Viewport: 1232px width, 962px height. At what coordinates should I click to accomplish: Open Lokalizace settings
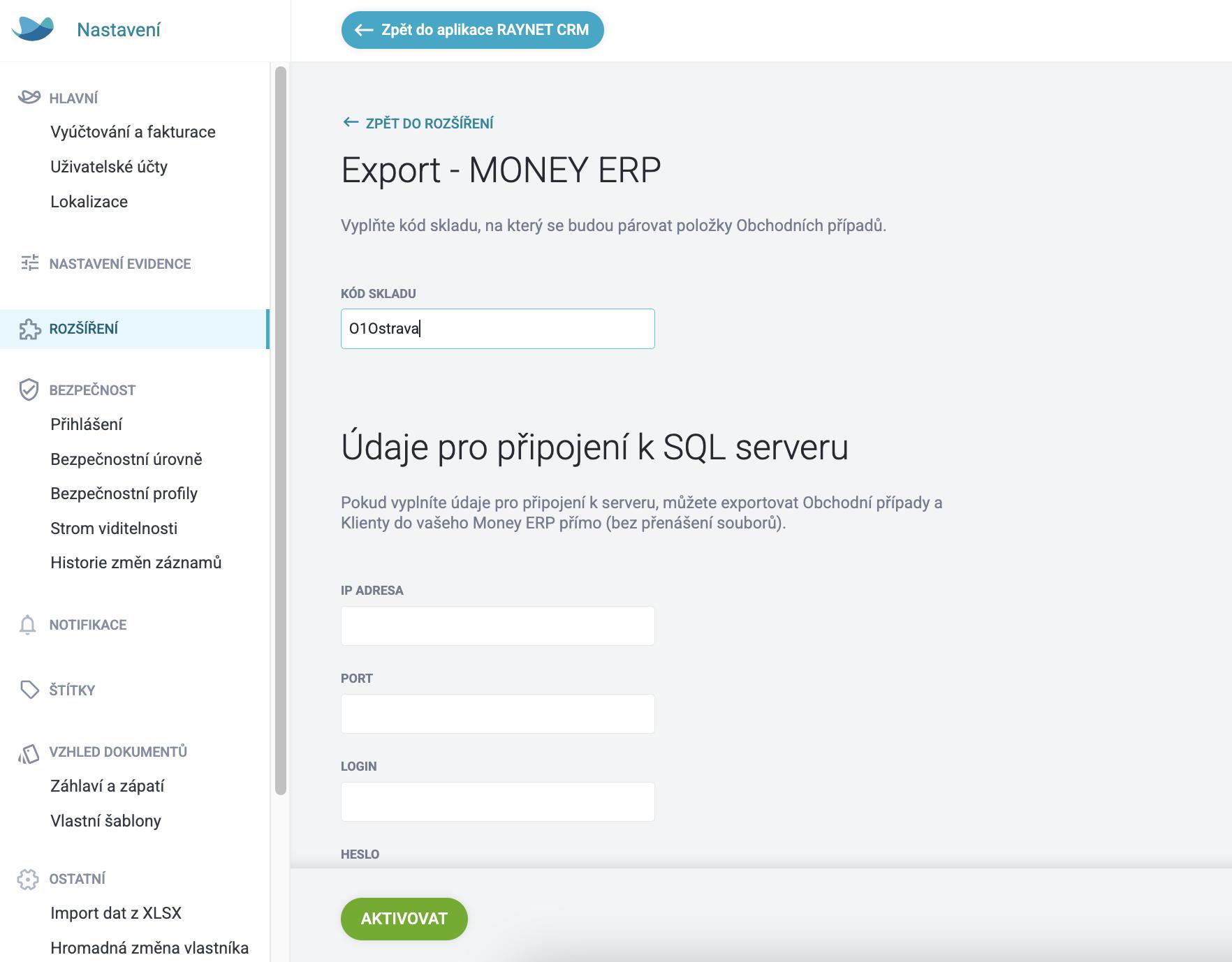tap(89, 202)
